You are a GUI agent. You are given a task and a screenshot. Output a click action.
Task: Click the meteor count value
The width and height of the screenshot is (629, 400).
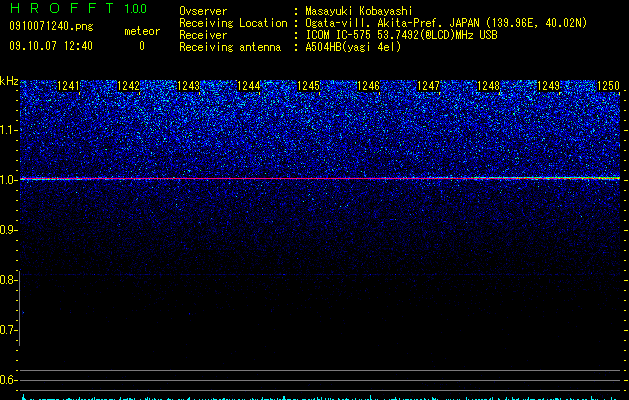pos(142,46)
